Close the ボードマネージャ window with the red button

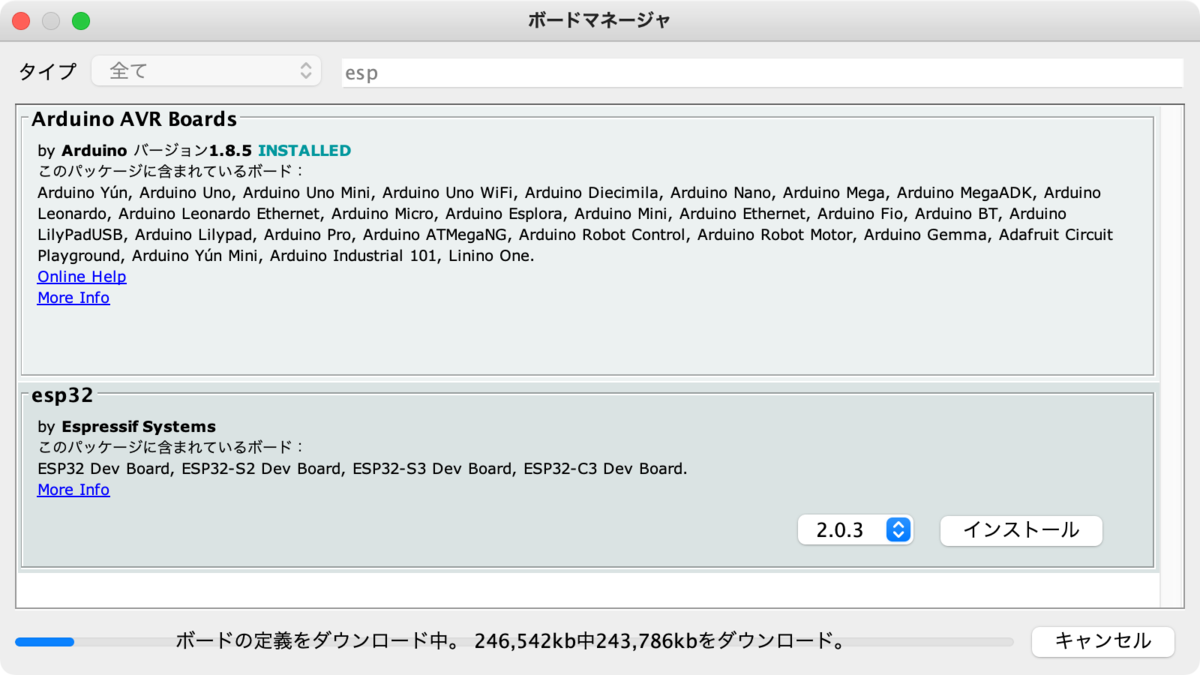tap(21, 21)
